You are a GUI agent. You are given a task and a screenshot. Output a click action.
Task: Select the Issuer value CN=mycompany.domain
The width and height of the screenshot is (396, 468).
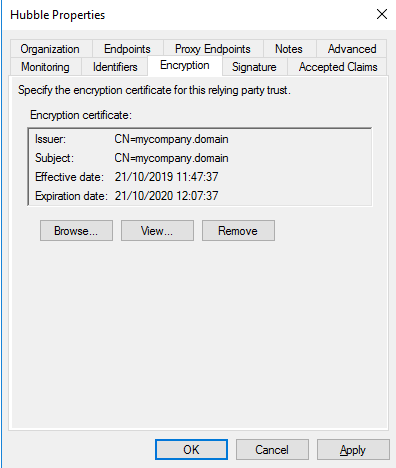[171, 139]
